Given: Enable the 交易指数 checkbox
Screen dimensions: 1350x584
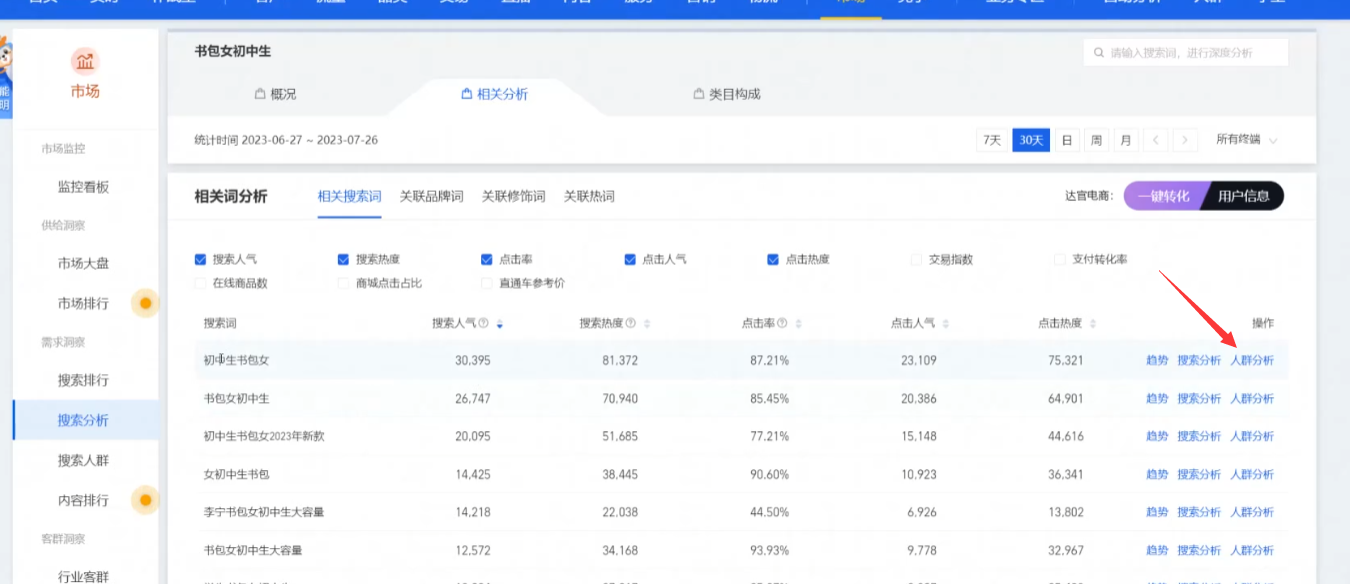Looking at the screenshot, I should 916,260.
